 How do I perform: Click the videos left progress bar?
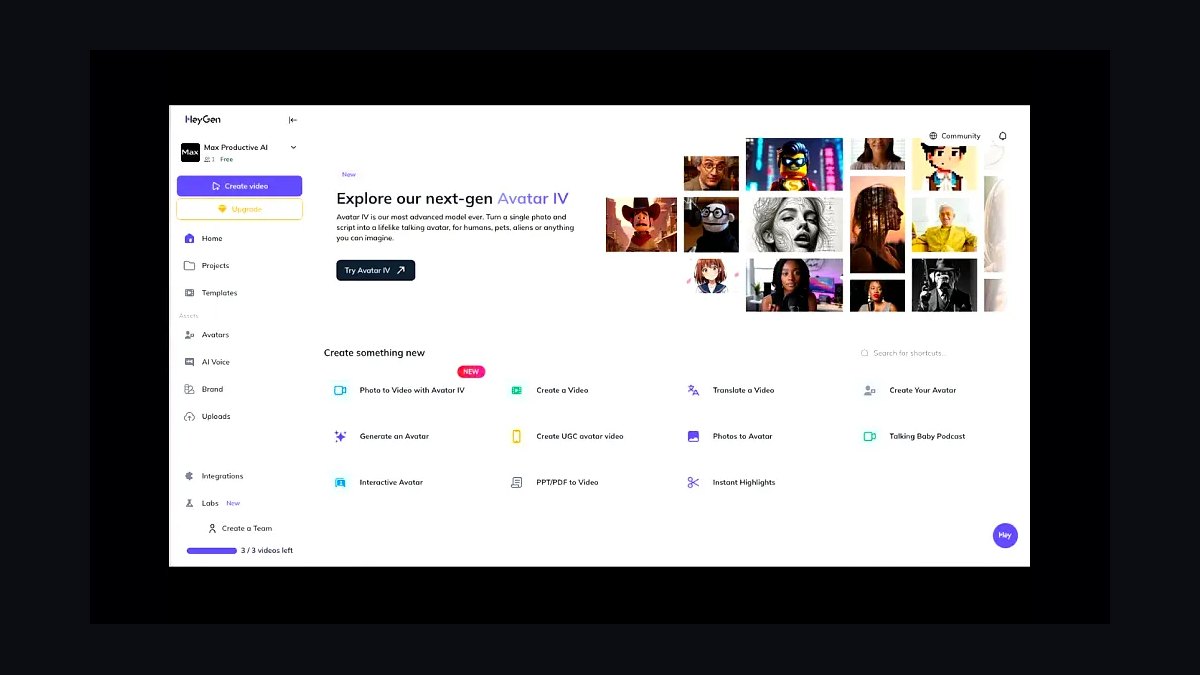coord(212,551)
